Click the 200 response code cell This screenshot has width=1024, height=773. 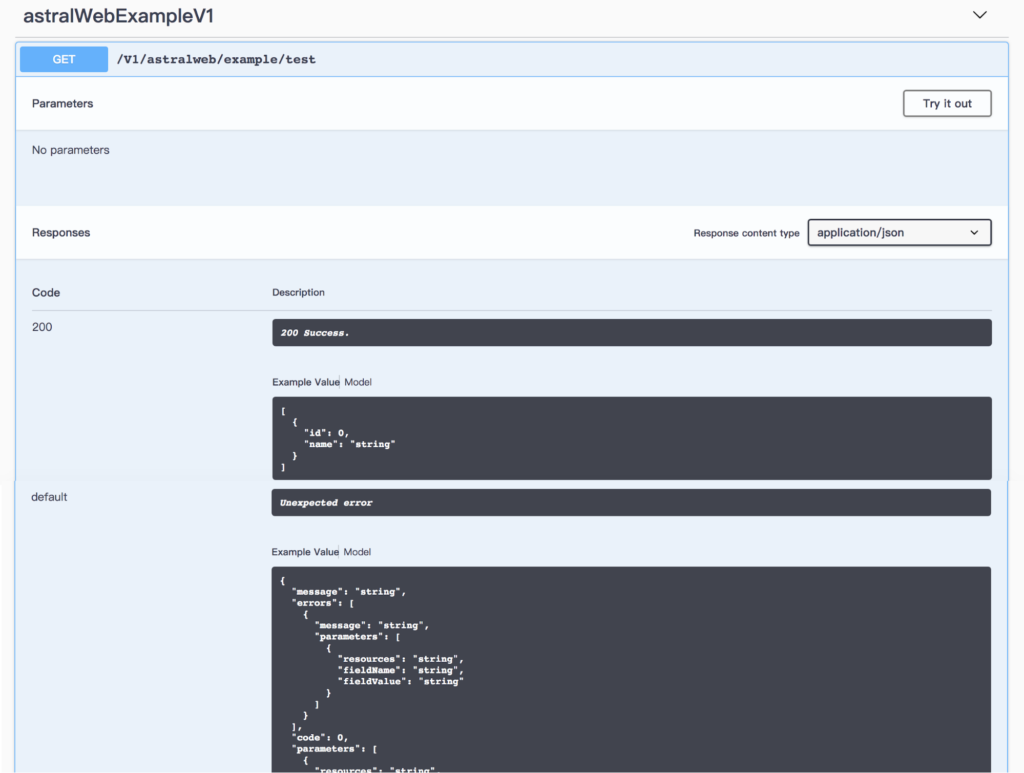pos(42,327)
